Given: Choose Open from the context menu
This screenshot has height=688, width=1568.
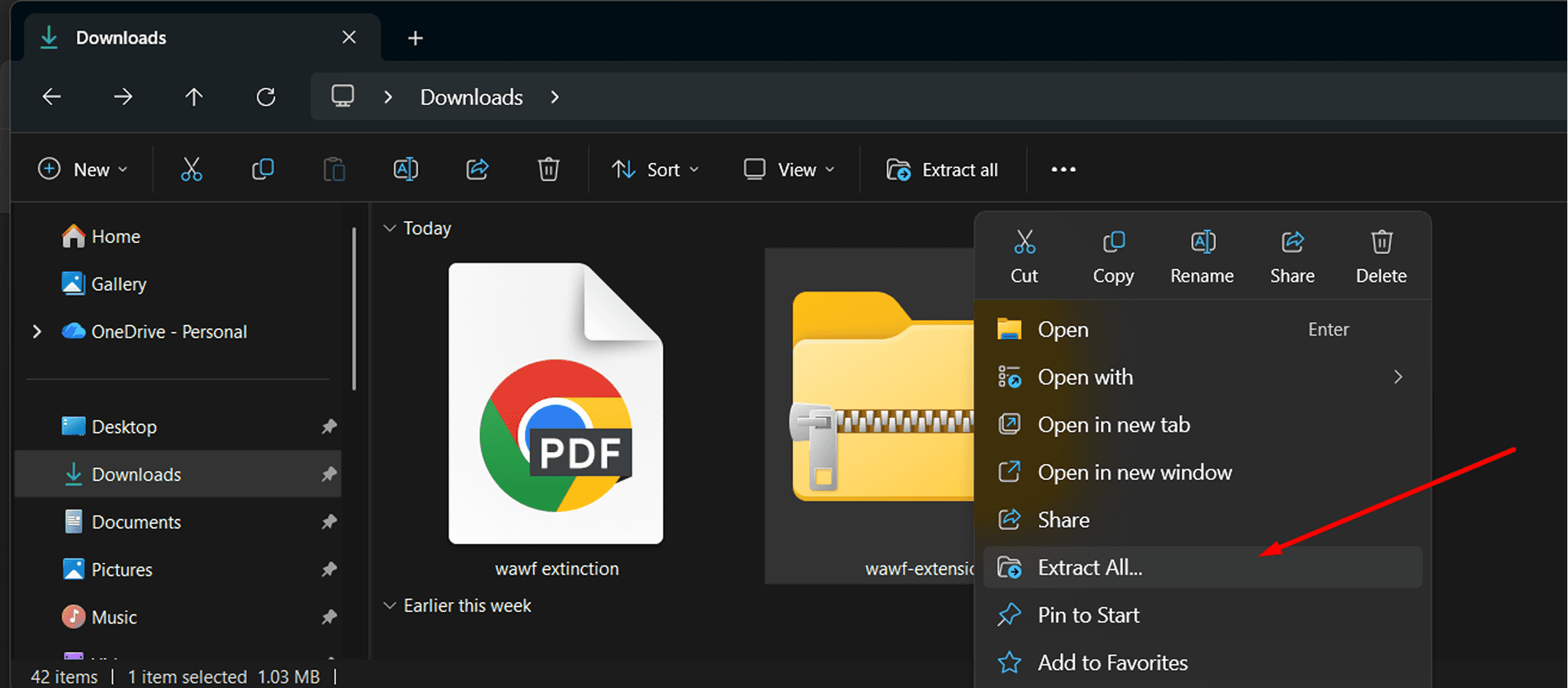Looking at the screenshot, I should (1202, 329).
